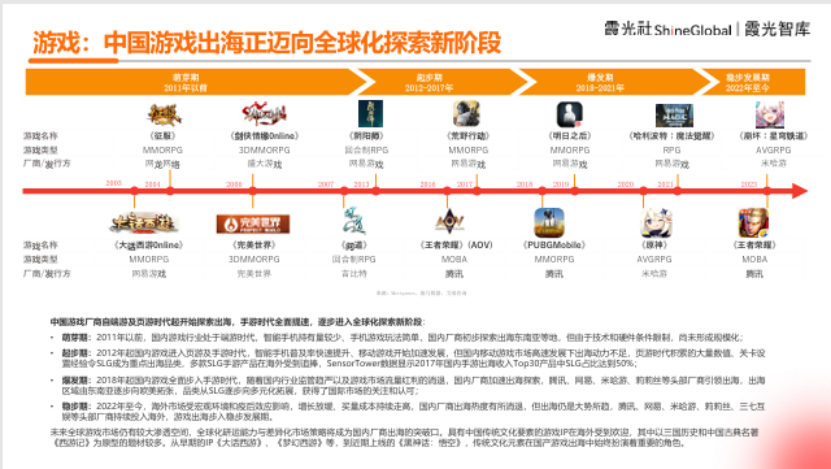Click the 《完美世界》 game name label
The image size is (831, 469).
pos(254,245)
